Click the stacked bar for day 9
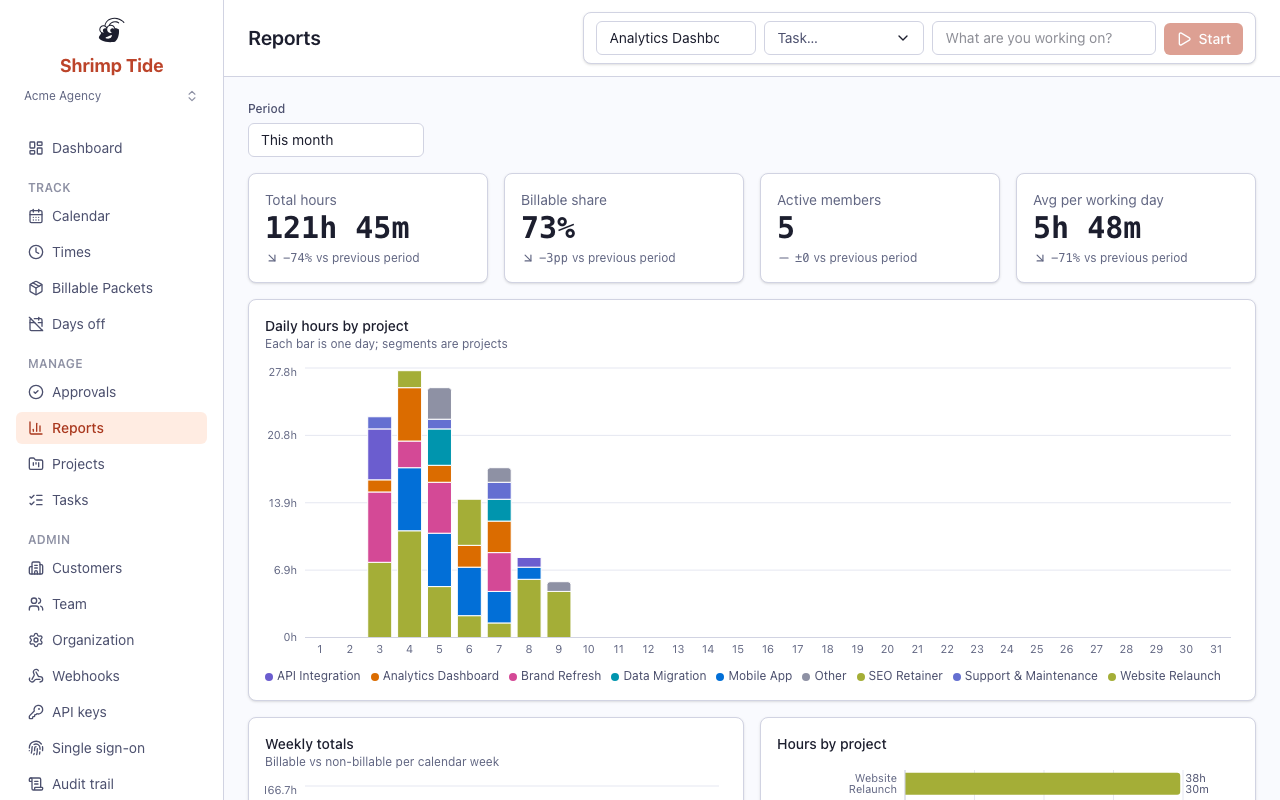This screenshot has height=800, width=1280. [x=559, y=610]
